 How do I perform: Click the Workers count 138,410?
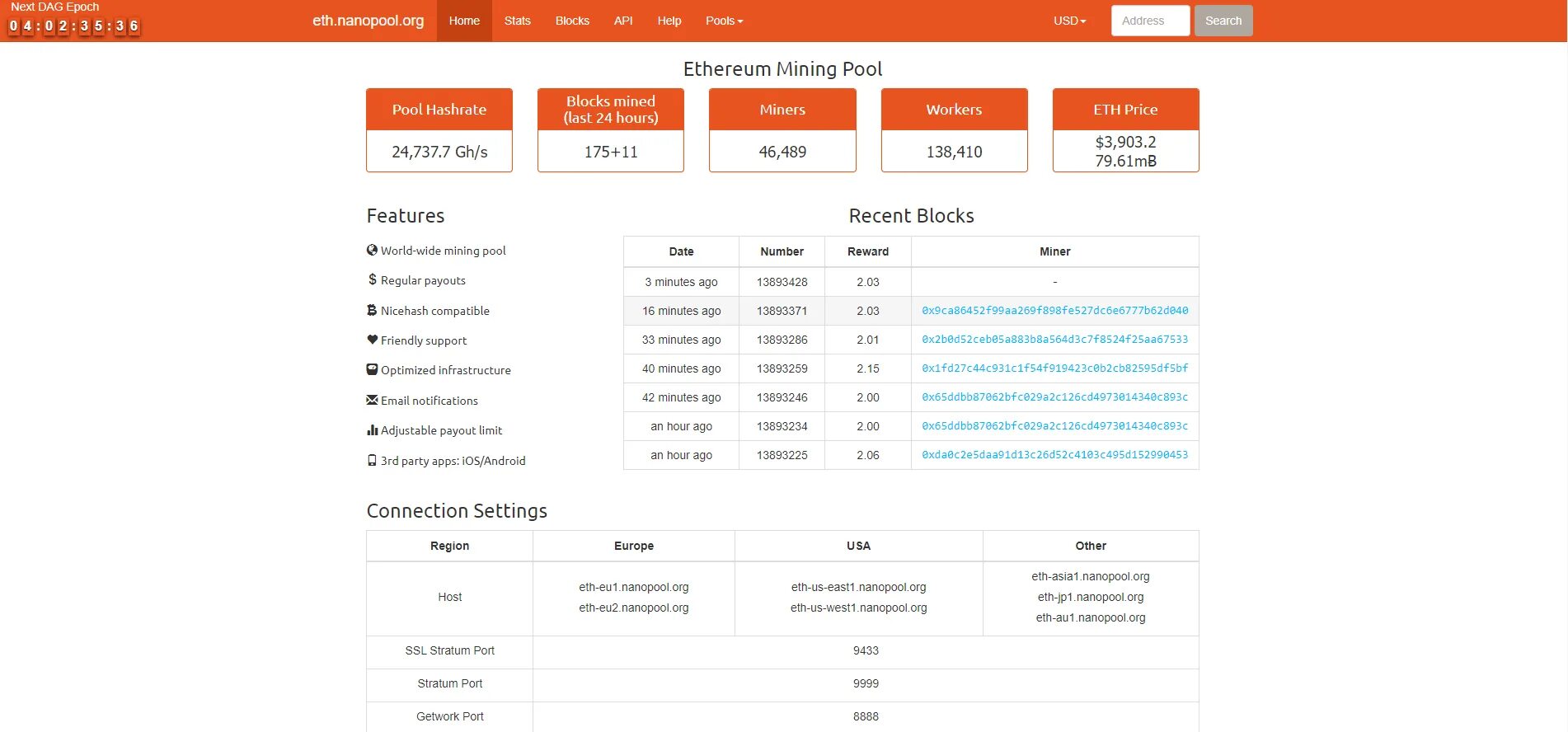point(954,152)
